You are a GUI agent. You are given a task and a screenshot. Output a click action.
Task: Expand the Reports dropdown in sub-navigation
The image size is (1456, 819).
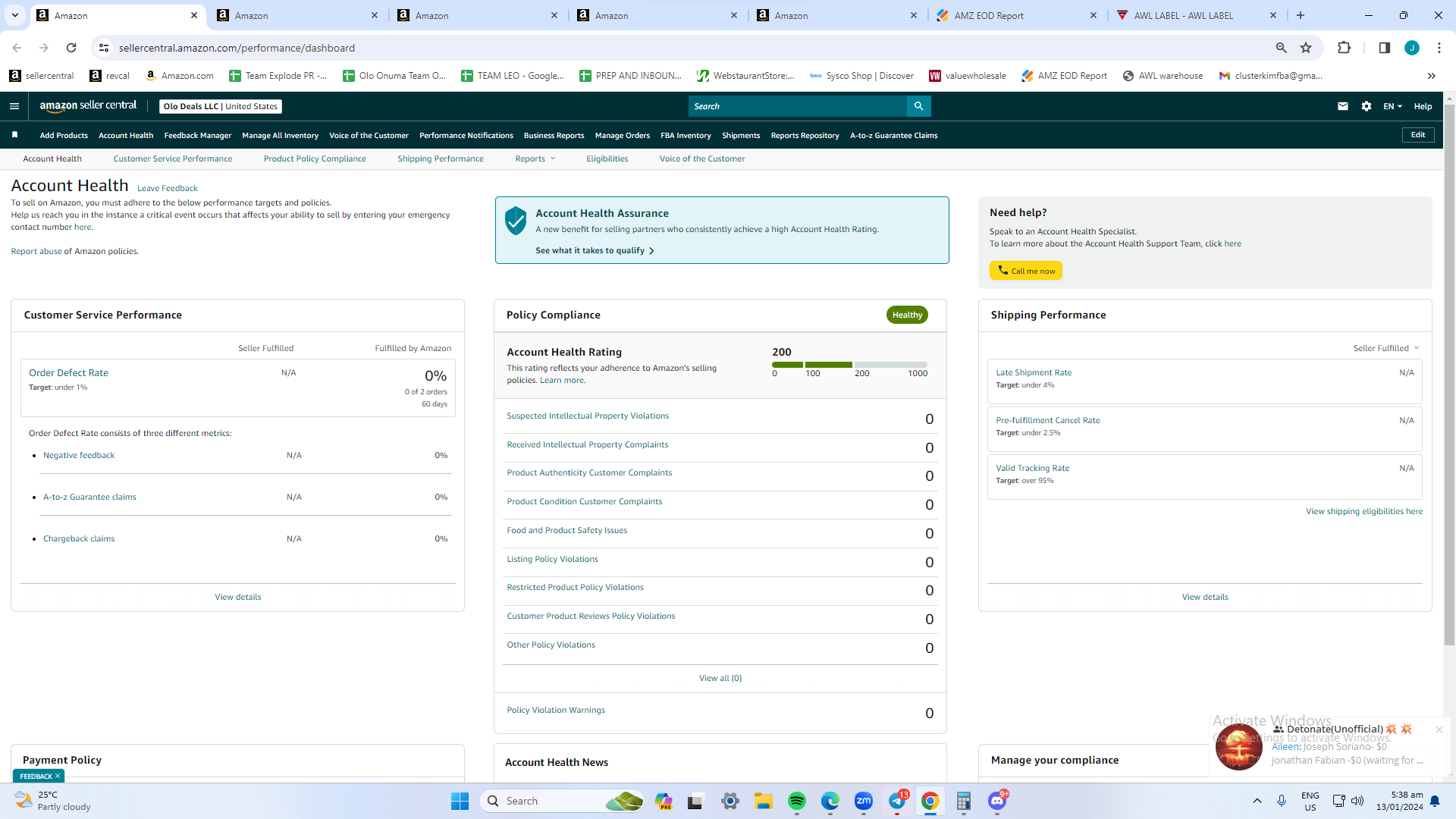(535, 158)
